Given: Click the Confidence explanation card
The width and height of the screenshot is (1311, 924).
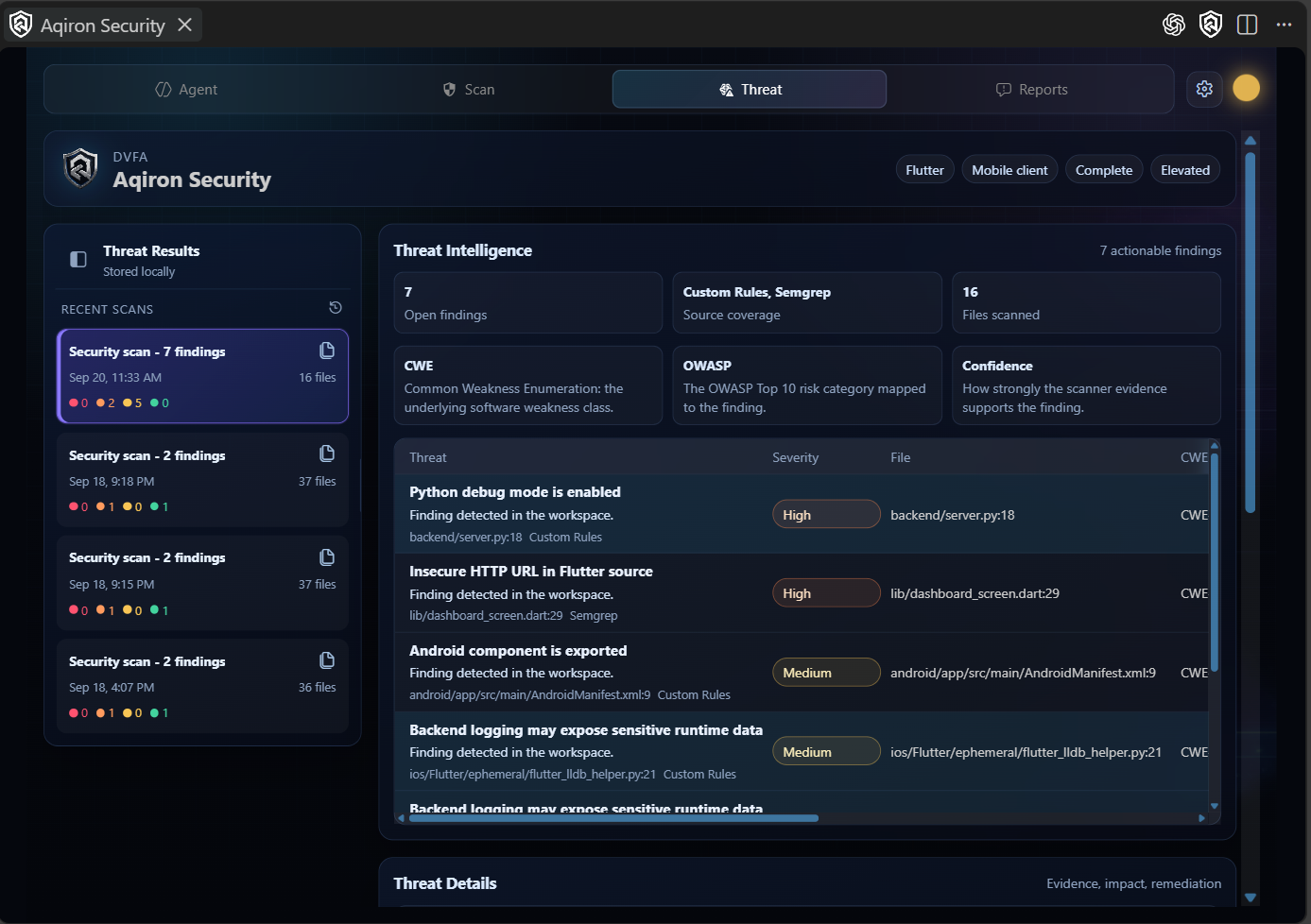Looking at the screenshot, I should point(1086,385).
